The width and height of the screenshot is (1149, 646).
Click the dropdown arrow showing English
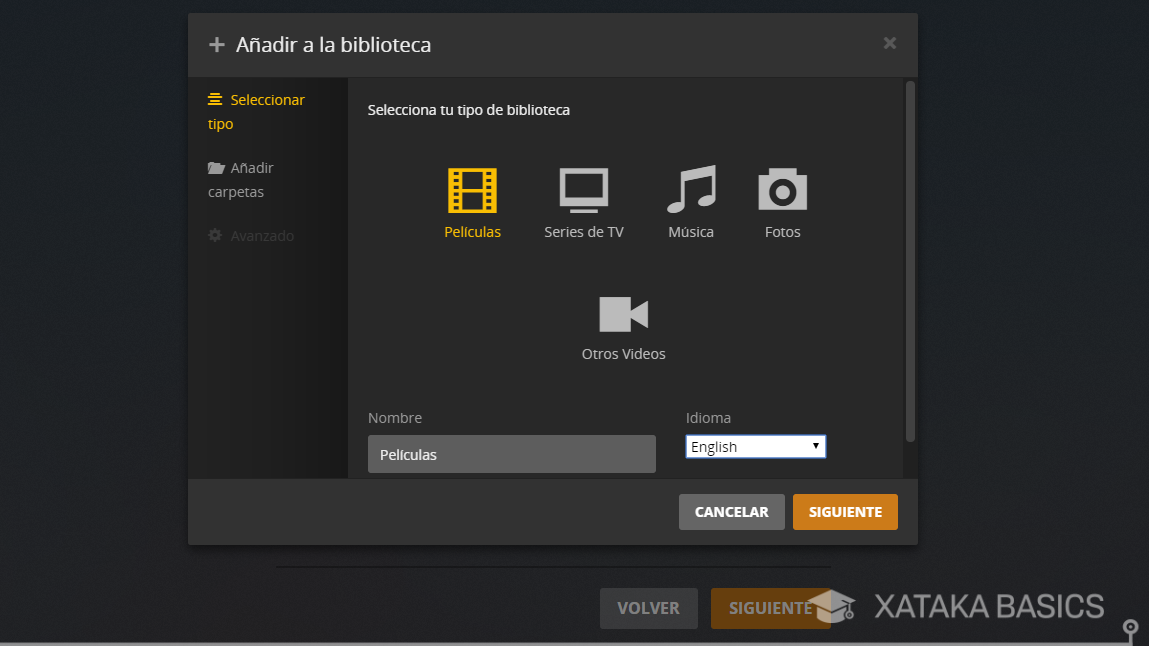coord(817,446)
